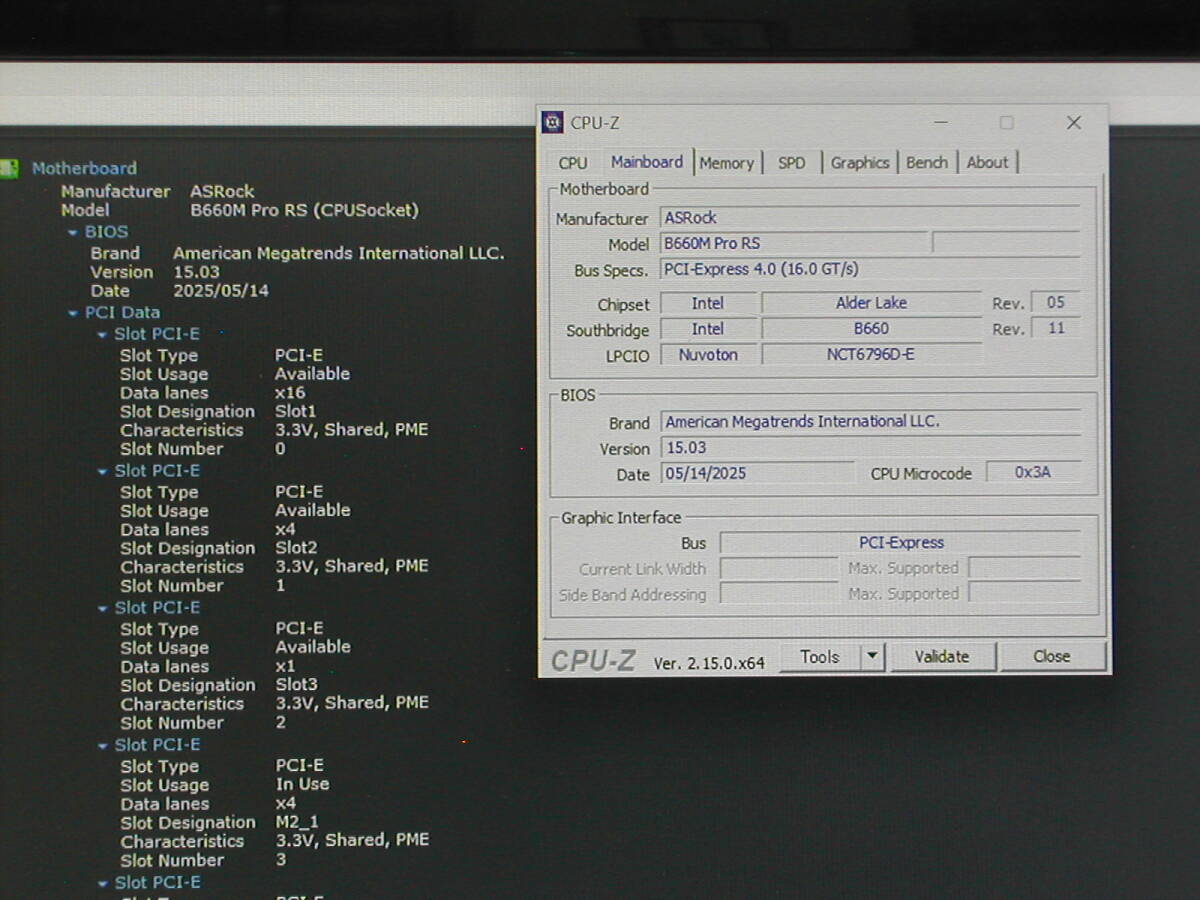Click the Slot Number 3 row
The width and height of the screenshot is (1200, 900).
coord(203,861)
